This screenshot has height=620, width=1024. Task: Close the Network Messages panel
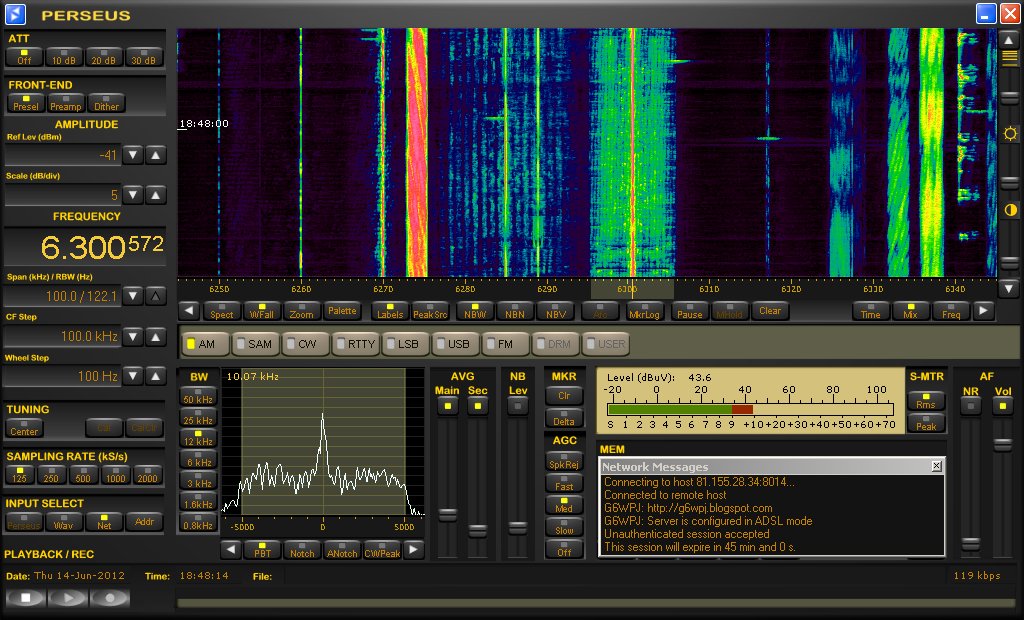[936, 466]
